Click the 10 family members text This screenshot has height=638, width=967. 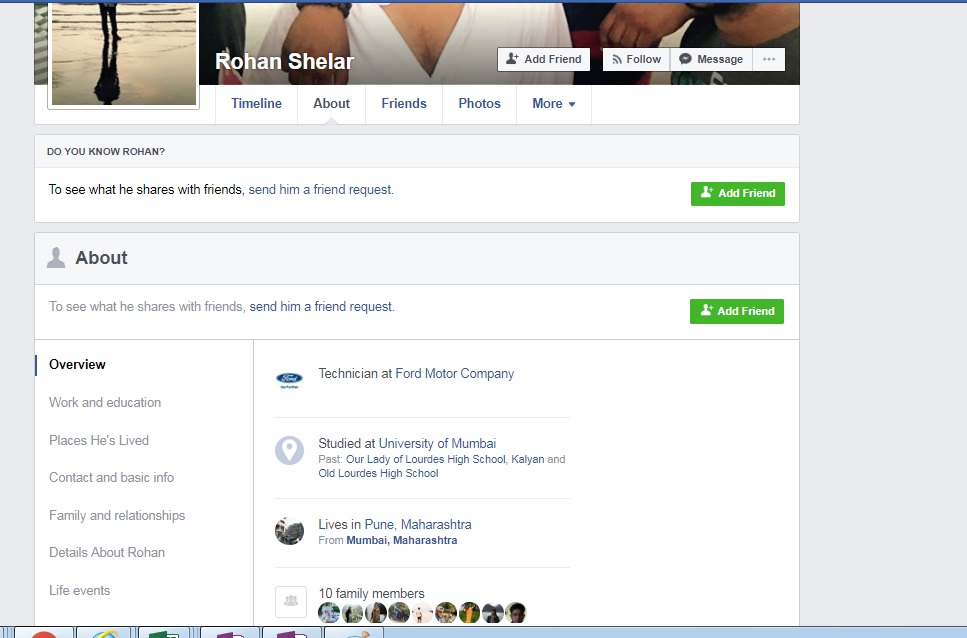[371, 594]
